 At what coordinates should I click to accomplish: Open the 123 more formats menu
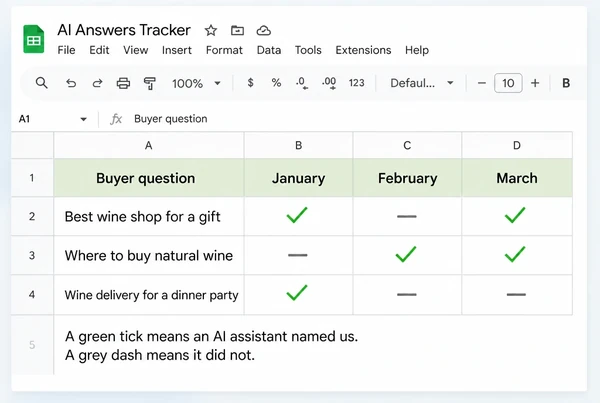pos(356,83)
